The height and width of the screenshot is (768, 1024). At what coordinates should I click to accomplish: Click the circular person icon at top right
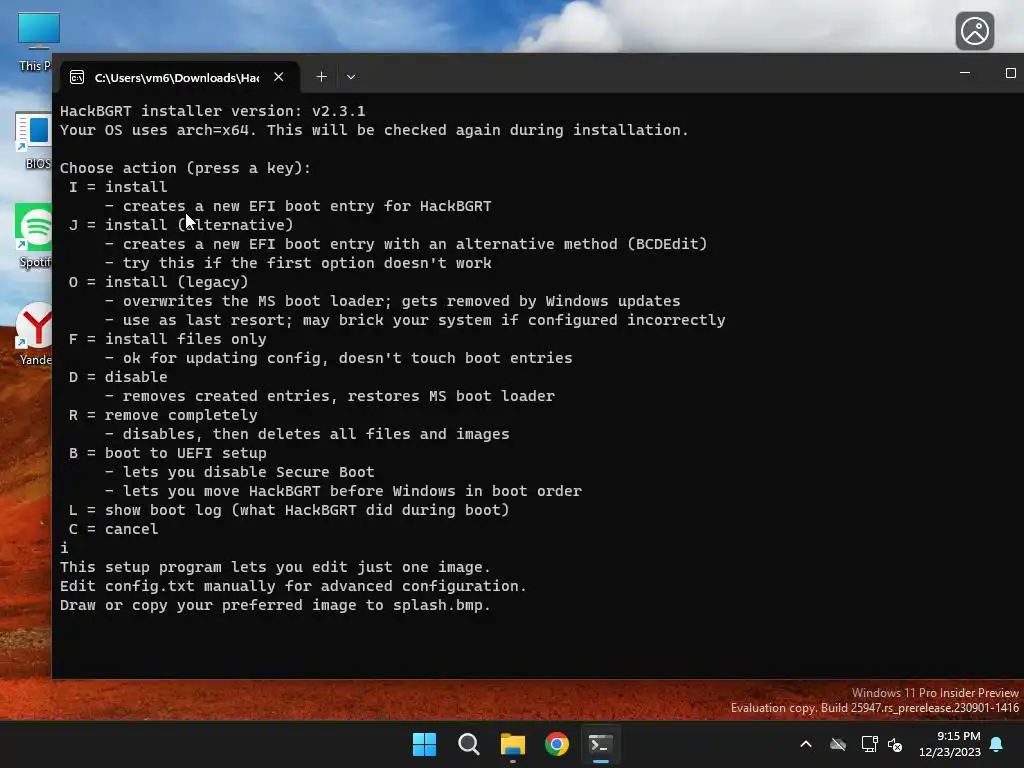click(974, 31)
